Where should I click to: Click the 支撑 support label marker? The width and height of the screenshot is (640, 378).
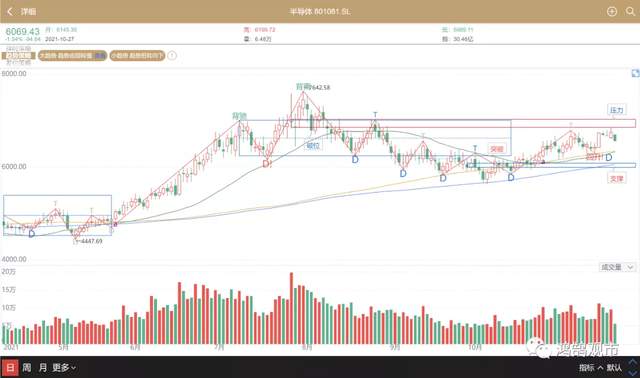616,178
